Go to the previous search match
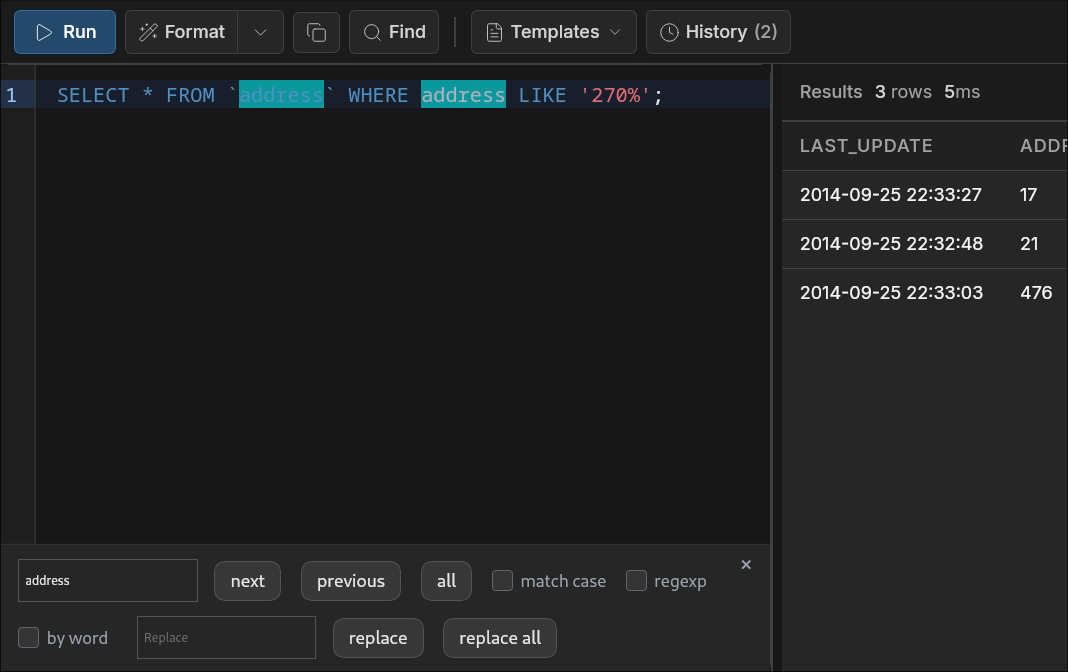1068x672 pixels. coord(351,581)
